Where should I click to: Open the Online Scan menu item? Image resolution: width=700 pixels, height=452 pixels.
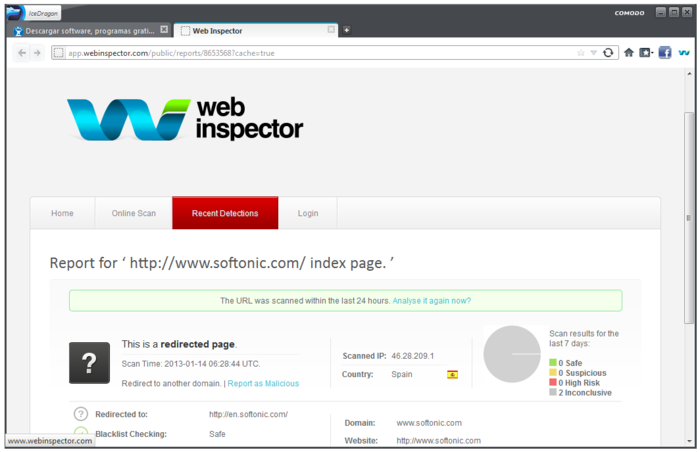[133, 213]
